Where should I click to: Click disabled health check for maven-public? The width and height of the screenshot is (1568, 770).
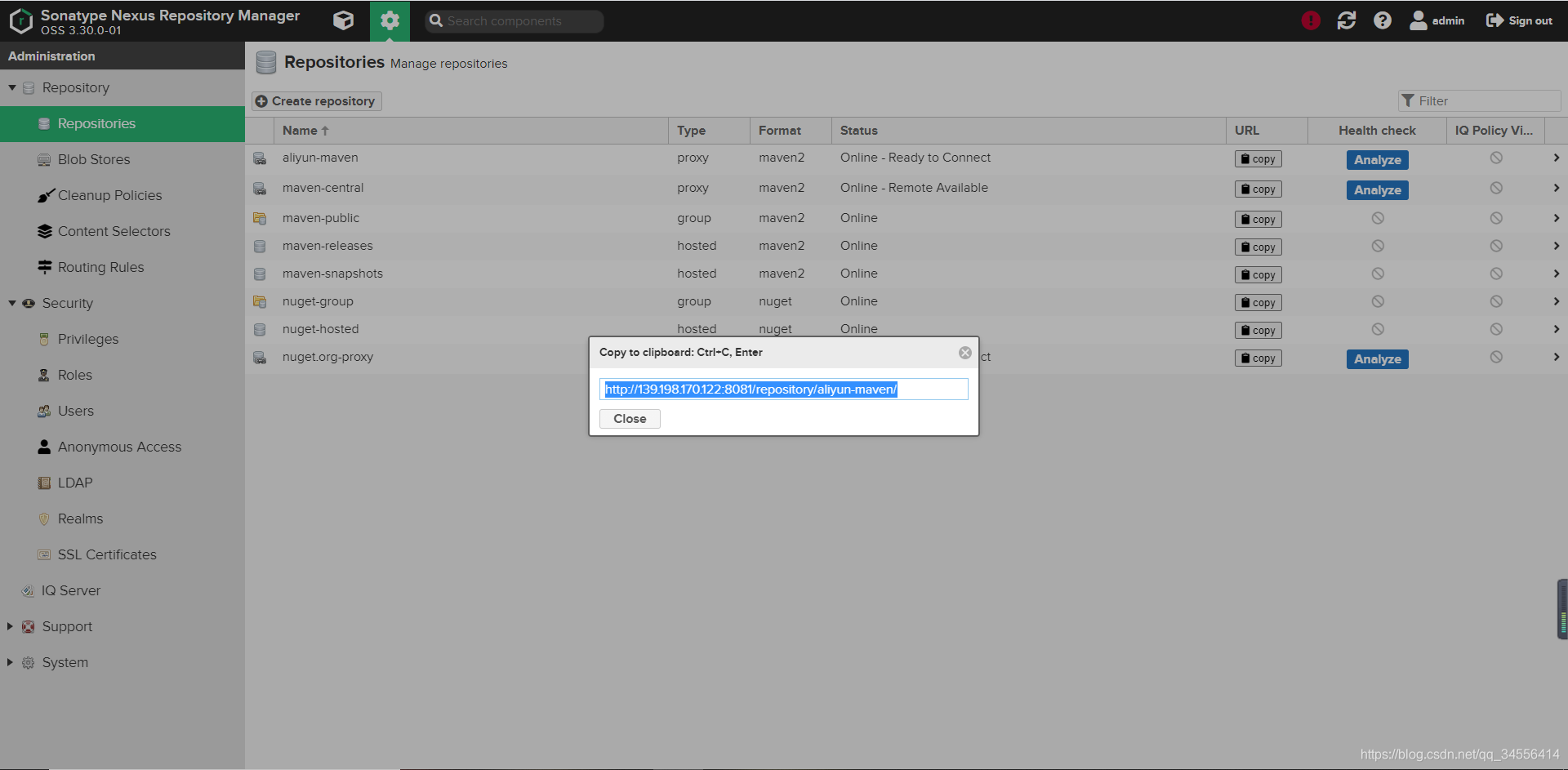click(x=1378, y=218)
